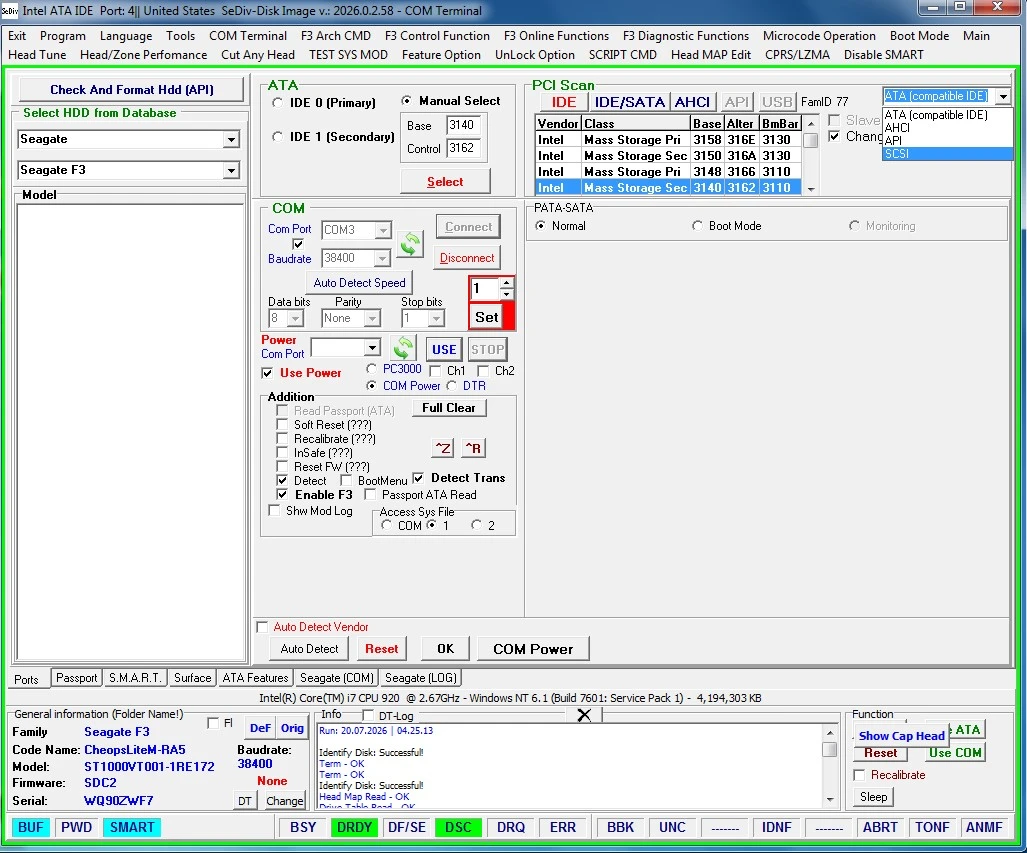This screenshot has height=853, width=1027.
Task: Open the Surface tab
Action: (x=193, y=678)
